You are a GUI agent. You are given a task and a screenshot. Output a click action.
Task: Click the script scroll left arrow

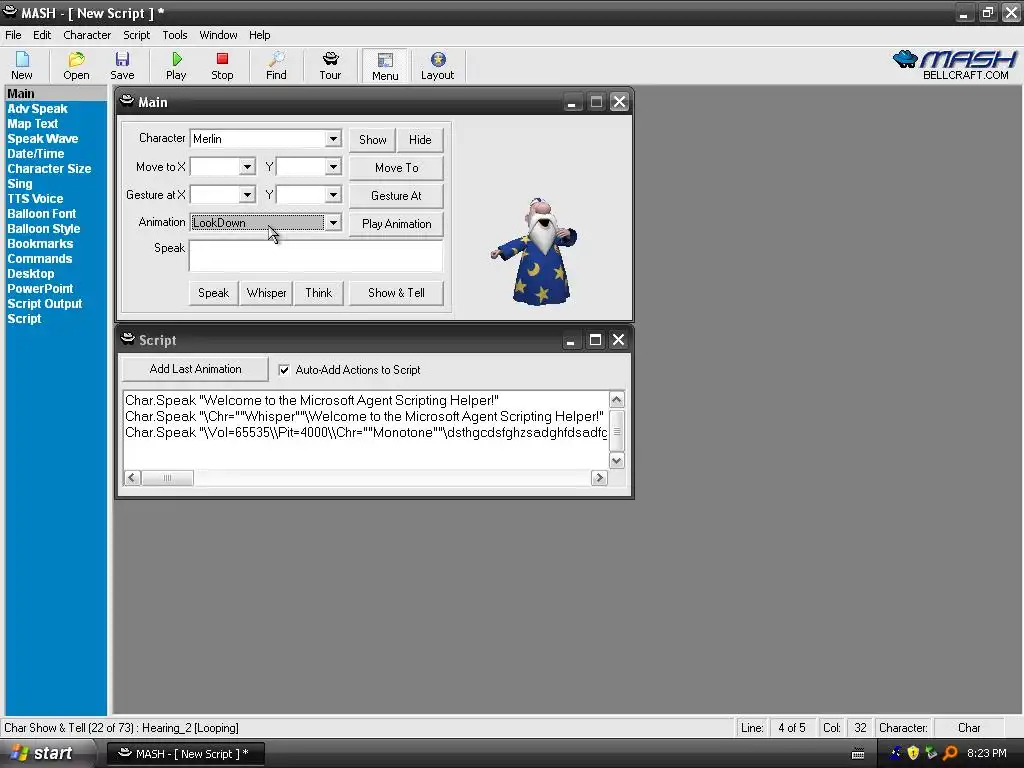coord(132,478)
